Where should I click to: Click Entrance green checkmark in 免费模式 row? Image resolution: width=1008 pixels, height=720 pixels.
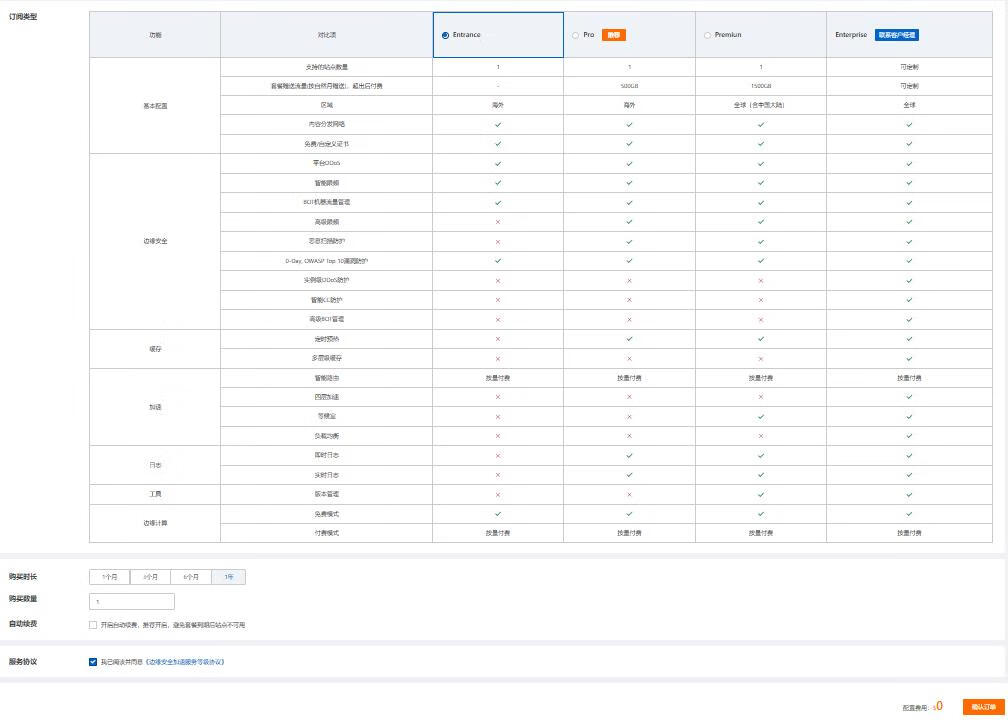498,514
